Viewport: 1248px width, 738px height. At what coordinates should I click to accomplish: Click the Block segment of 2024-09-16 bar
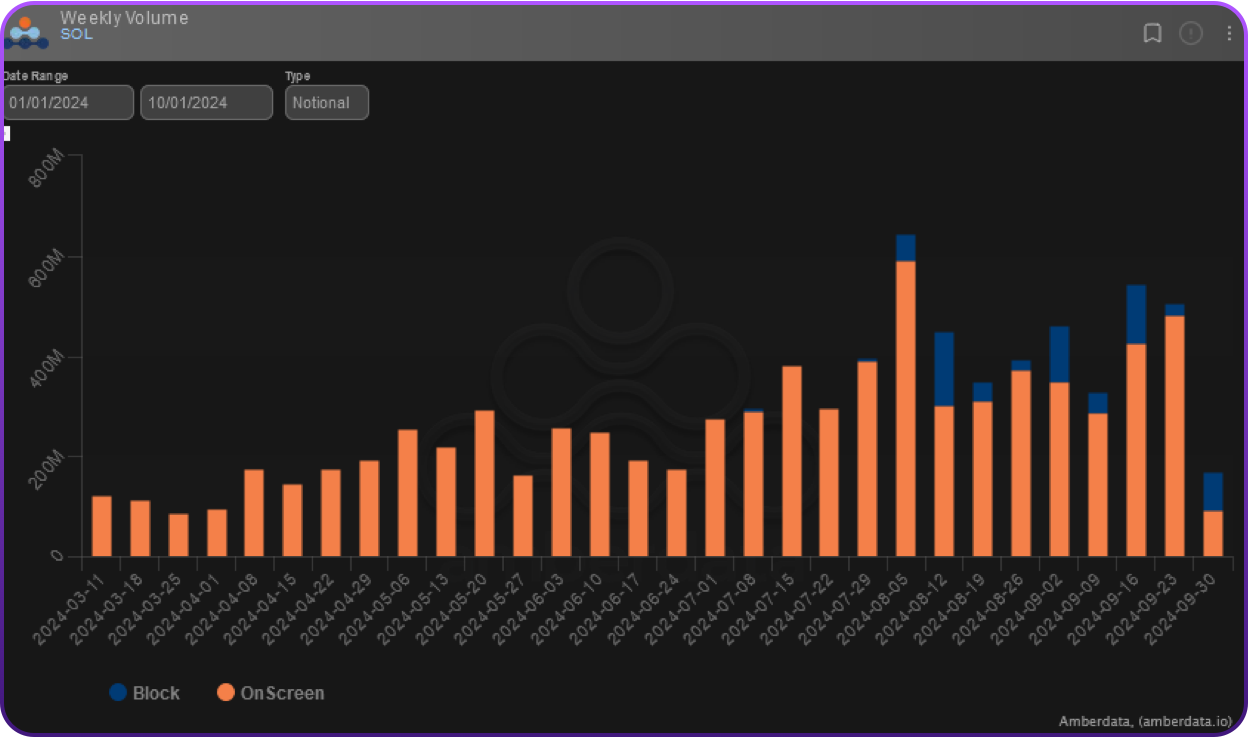click(x=1136, y=314)
